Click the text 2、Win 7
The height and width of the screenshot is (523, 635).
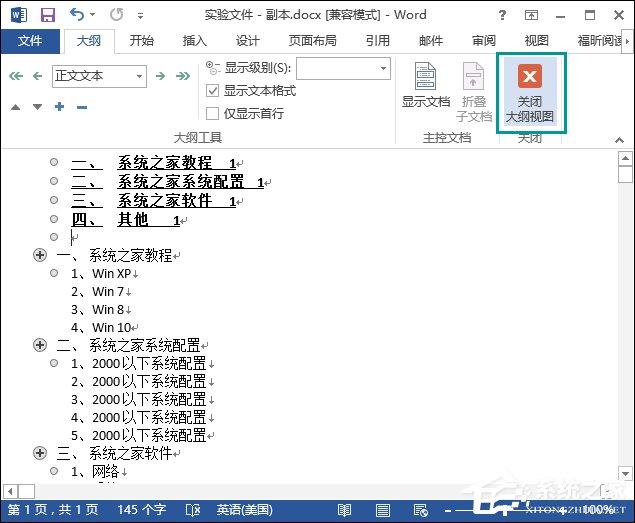coord(98,291)
